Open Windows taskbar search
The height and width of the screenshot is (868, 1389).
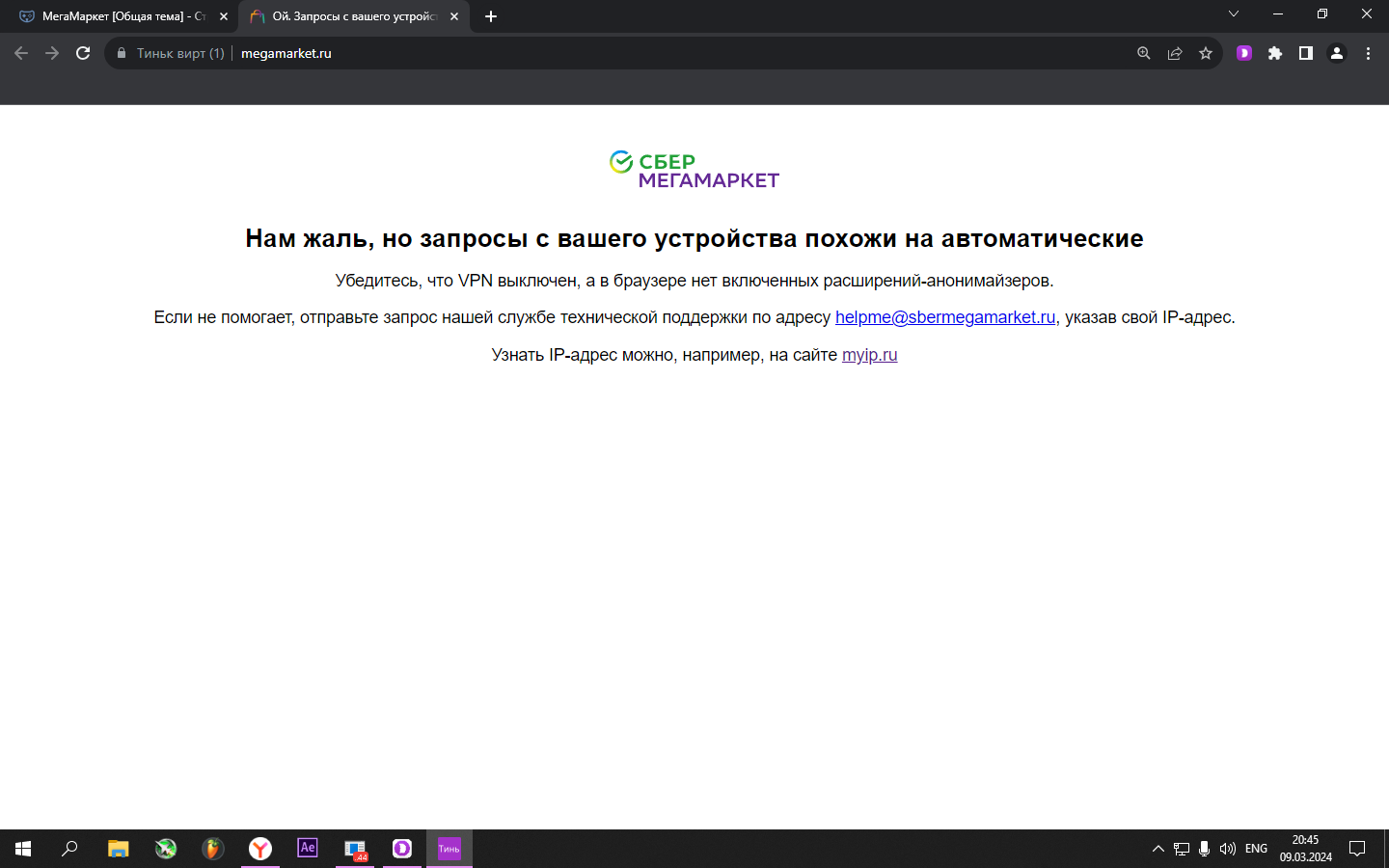[x=69, y=849]
